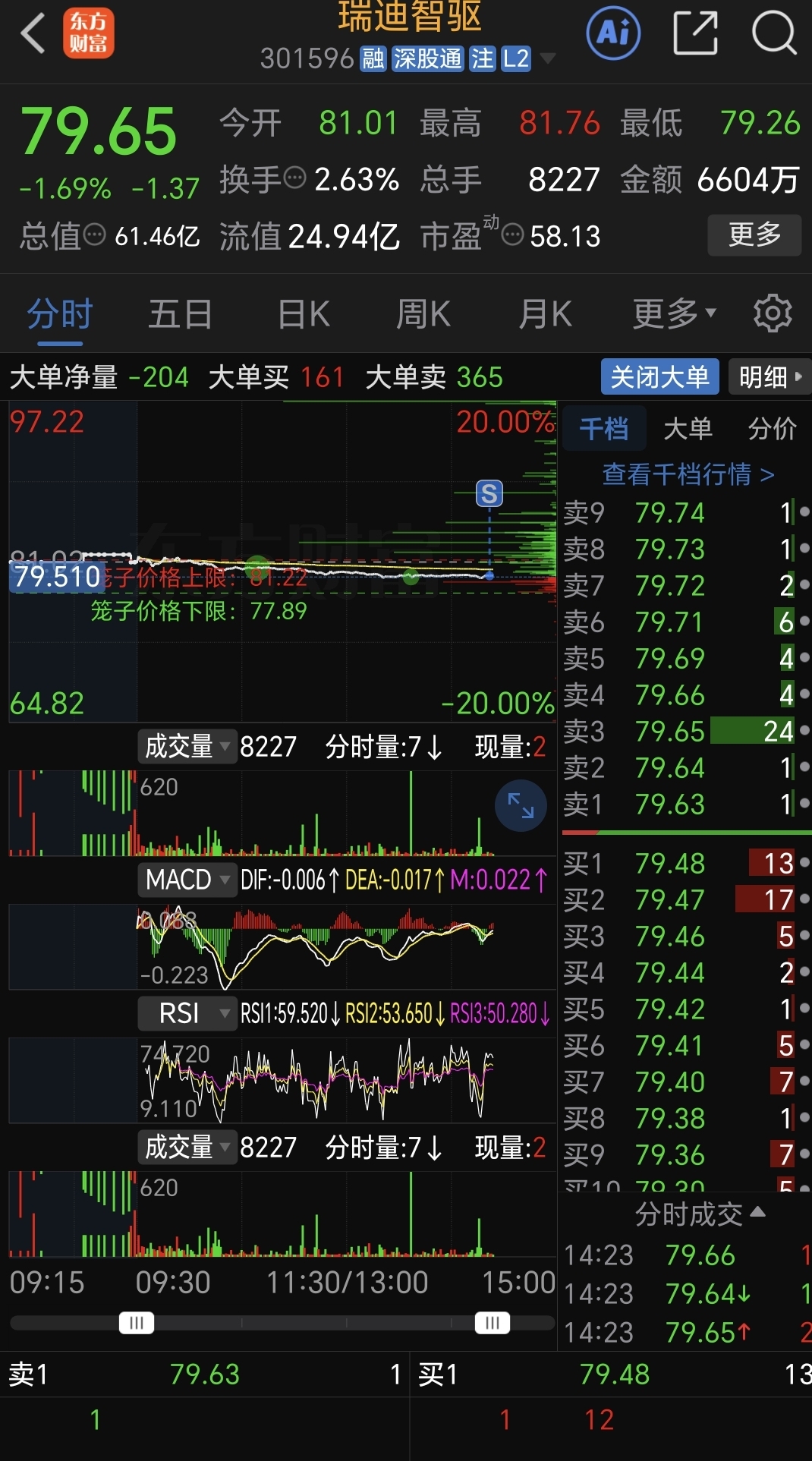Tap the S signal marker on chart
Screen dimensions: 812x1461
point(489,494)
